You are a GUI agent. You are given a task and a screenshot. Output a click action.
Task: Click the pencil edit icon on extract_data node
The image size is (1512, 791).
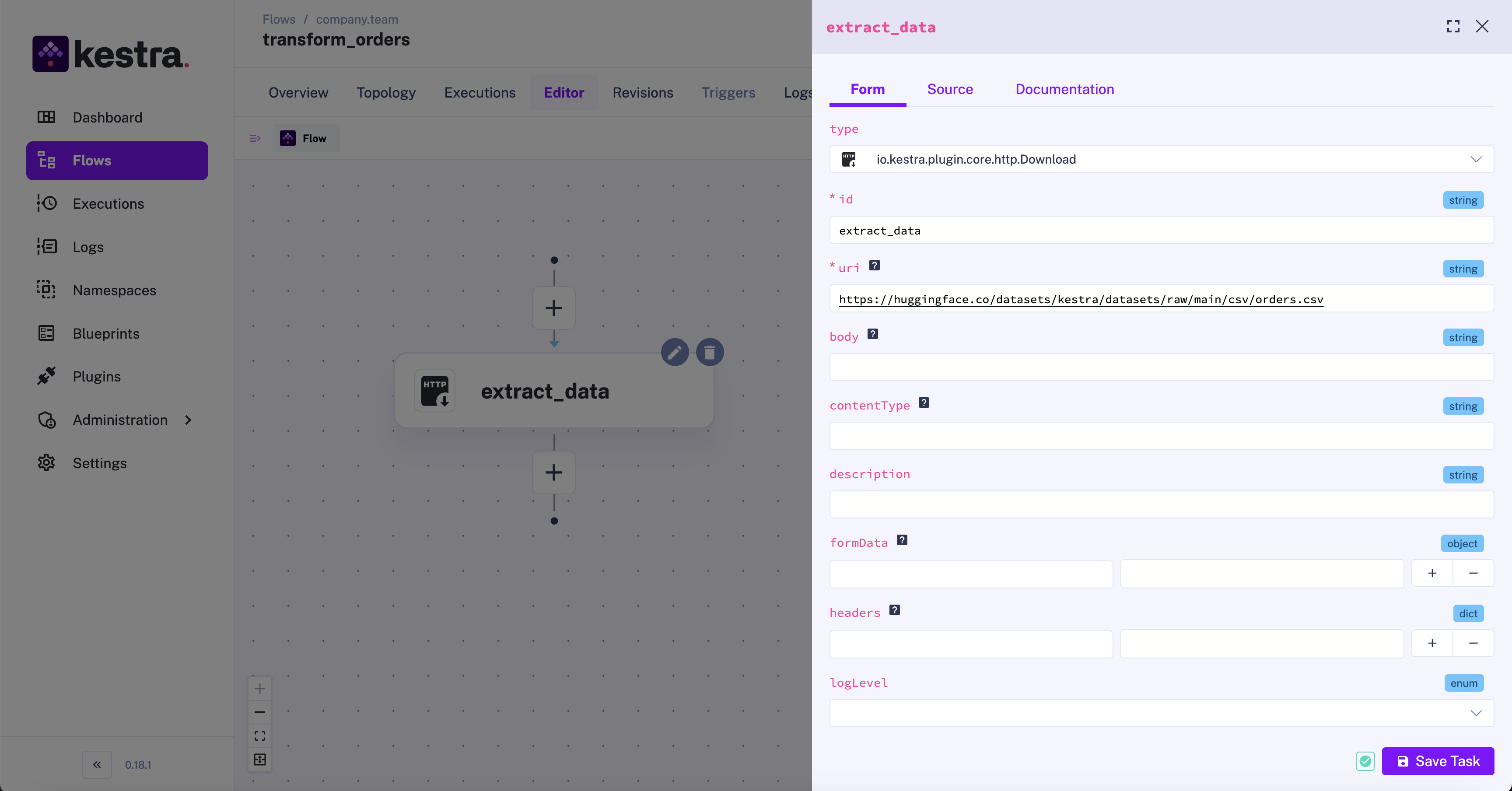click(675, 352)
